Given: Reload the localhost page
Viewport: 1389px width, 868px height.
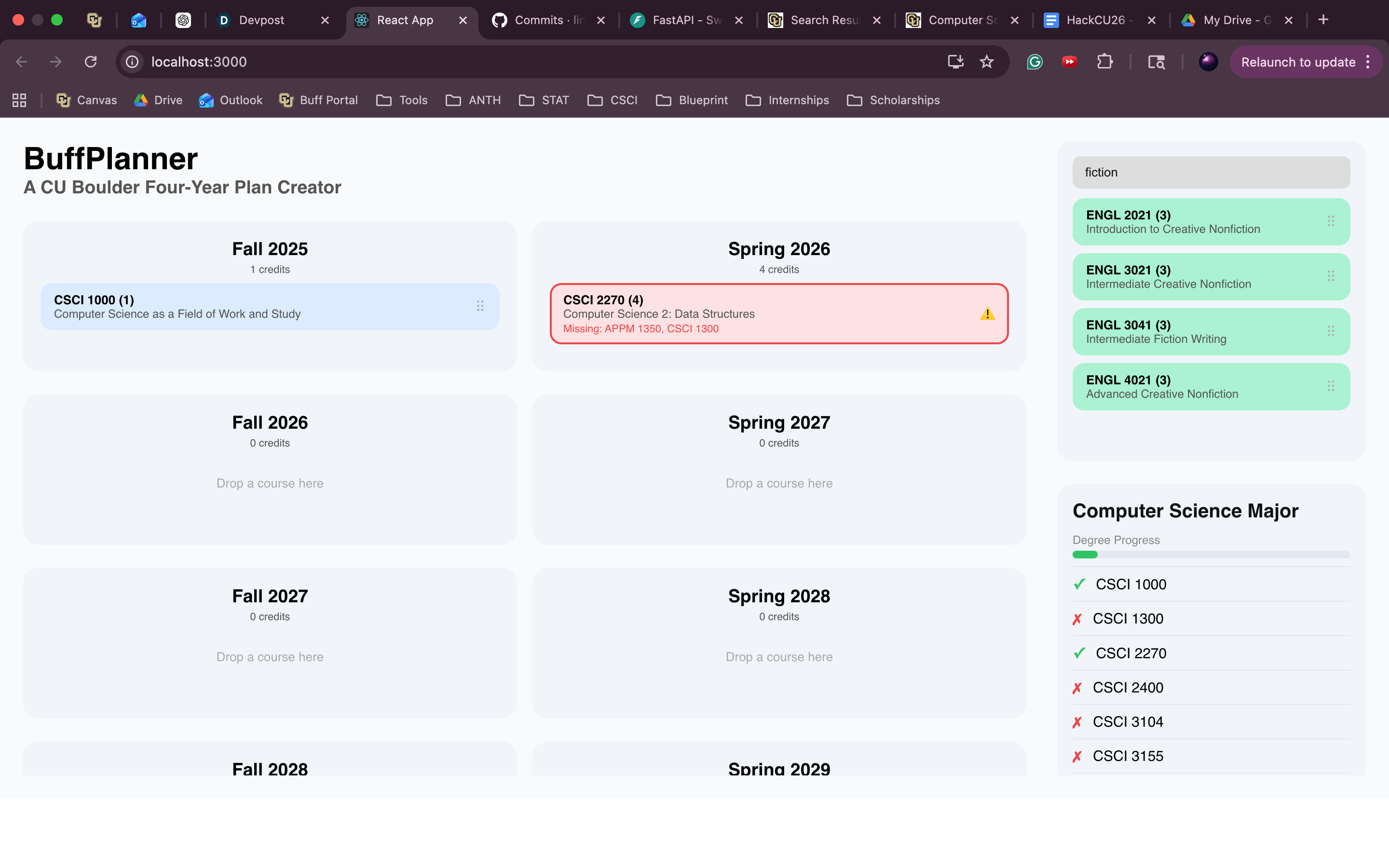Looking at the screenshot, I should pyautogui.click(x=91, y=62).
